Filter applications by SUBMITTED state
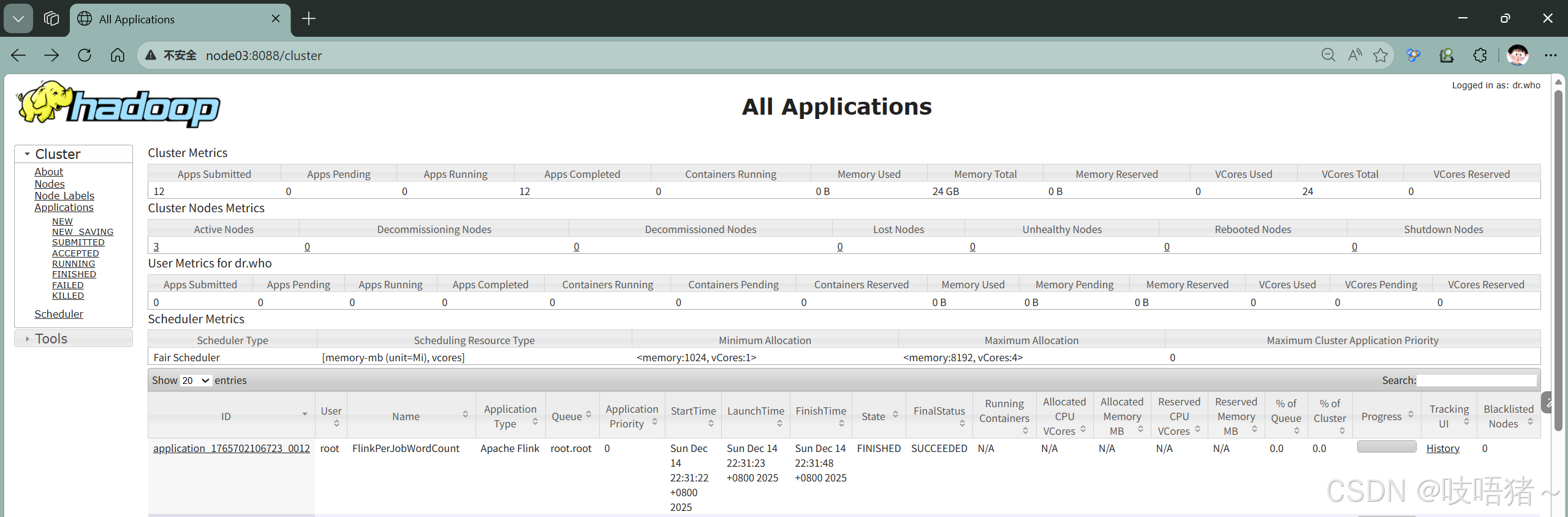Viewport: 1568px width, 517px height. (x=78, y=242)
